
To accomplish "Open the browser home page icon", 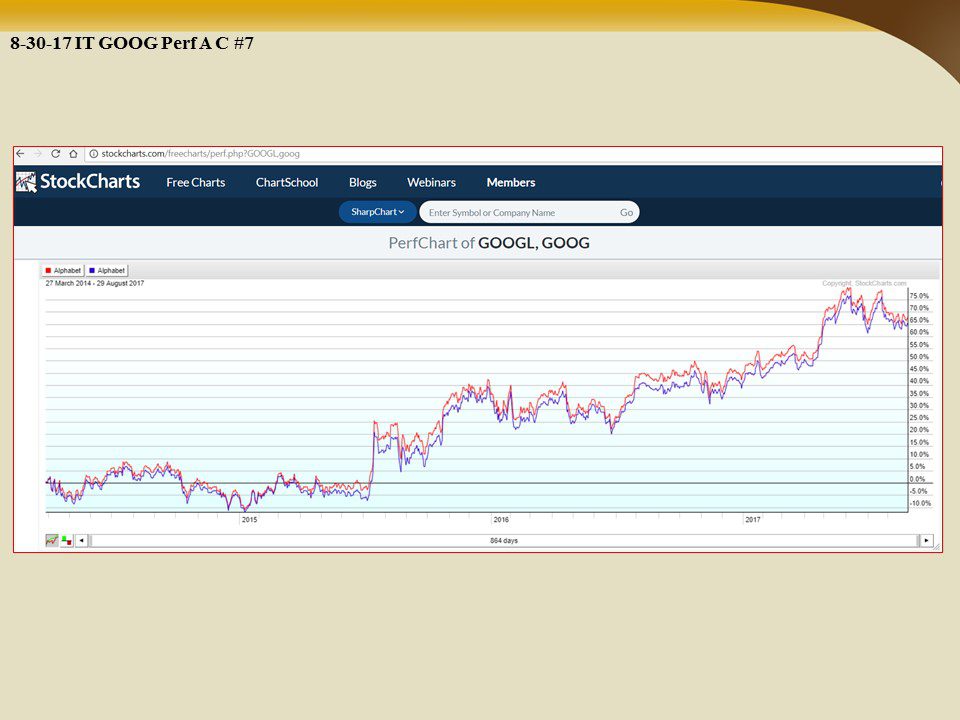I will (73, 154).
